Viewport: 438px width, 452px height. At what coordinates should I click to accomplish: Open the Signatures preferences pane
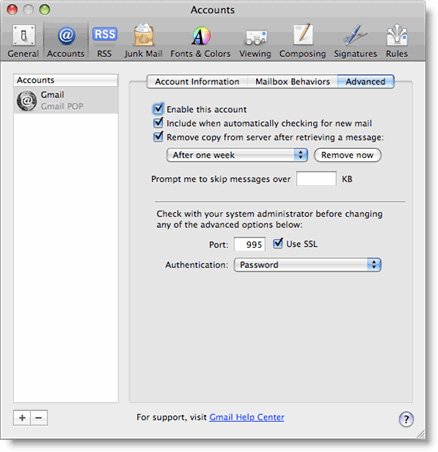[355, 41]
